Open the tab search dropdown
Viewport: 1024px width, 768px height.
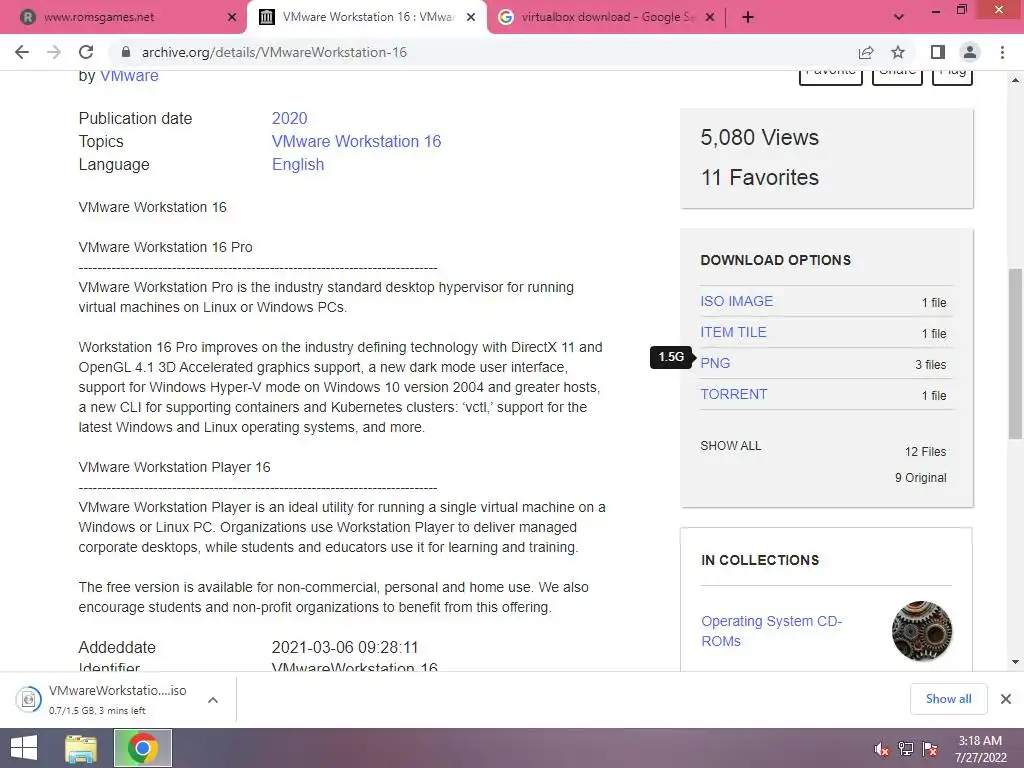click(899, 17)
